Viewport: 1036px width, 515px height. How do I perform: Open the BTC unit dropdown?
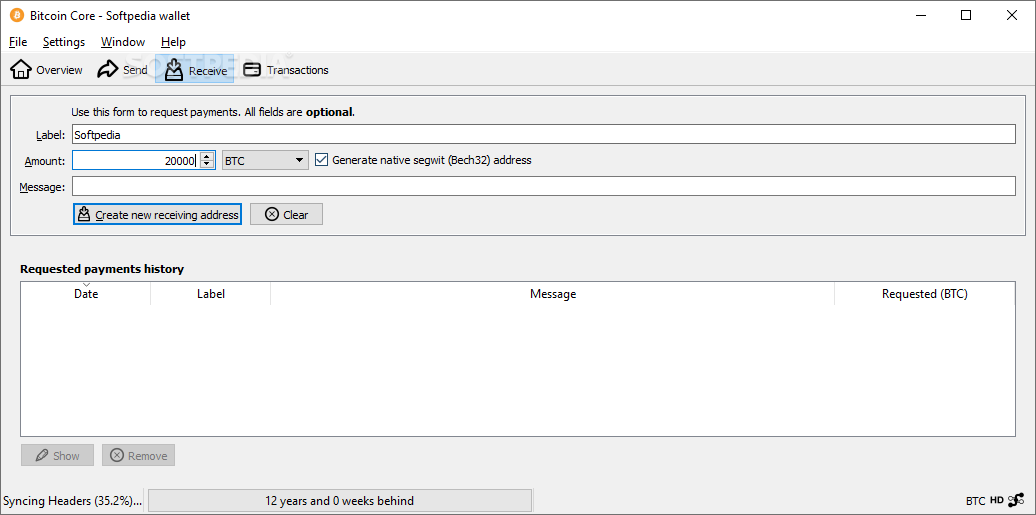[x=265, y=160]
